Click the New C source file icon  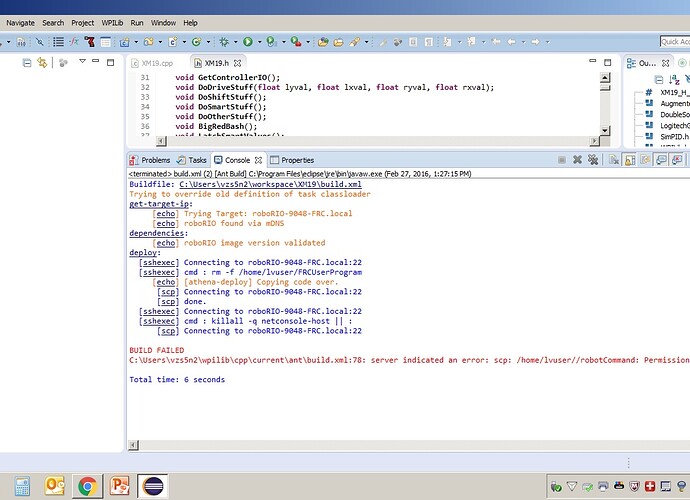tap(173, 42)
